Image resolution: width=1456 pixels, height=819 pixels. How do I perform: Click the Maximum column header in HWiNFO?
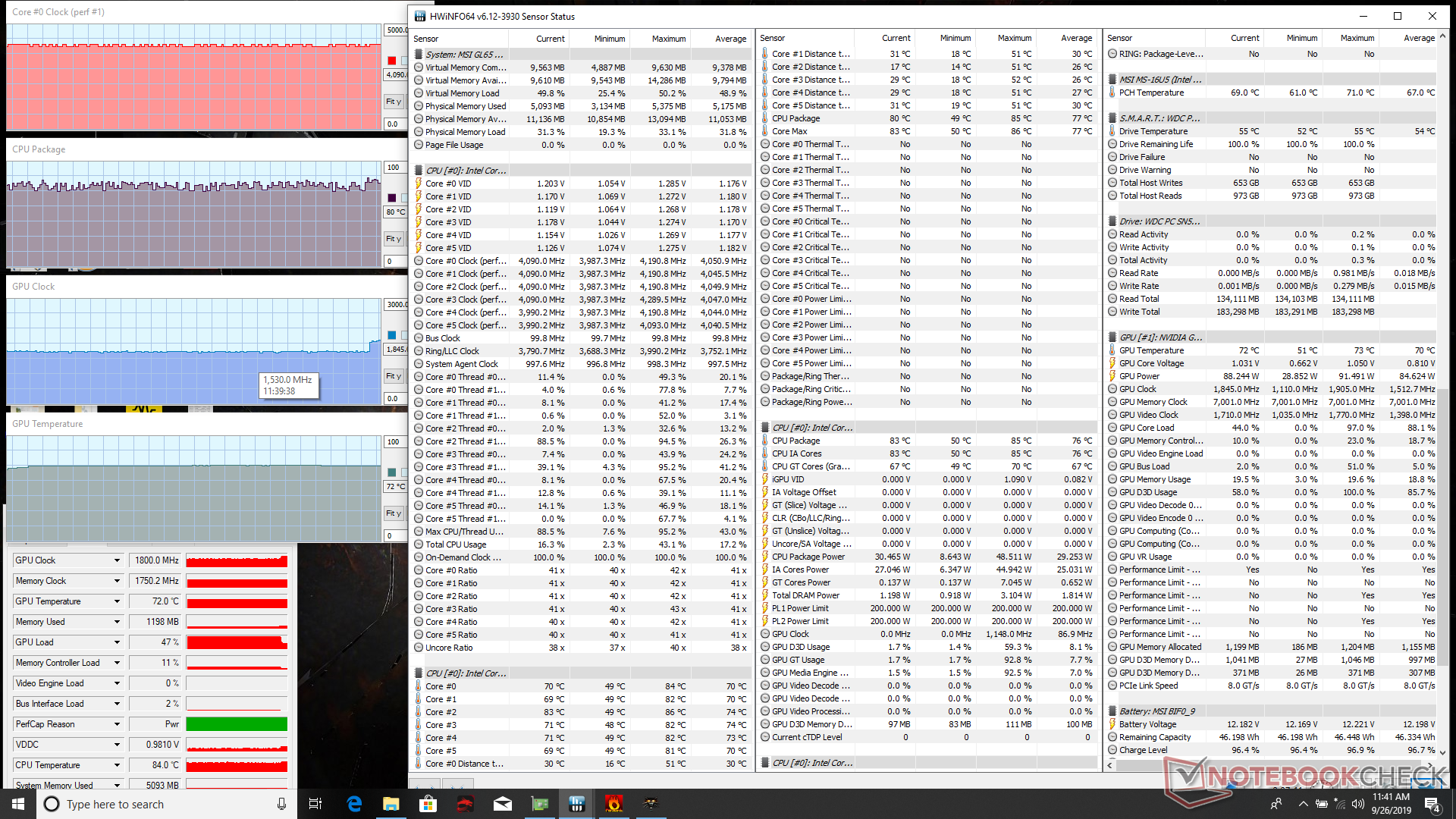coord(668,39)
